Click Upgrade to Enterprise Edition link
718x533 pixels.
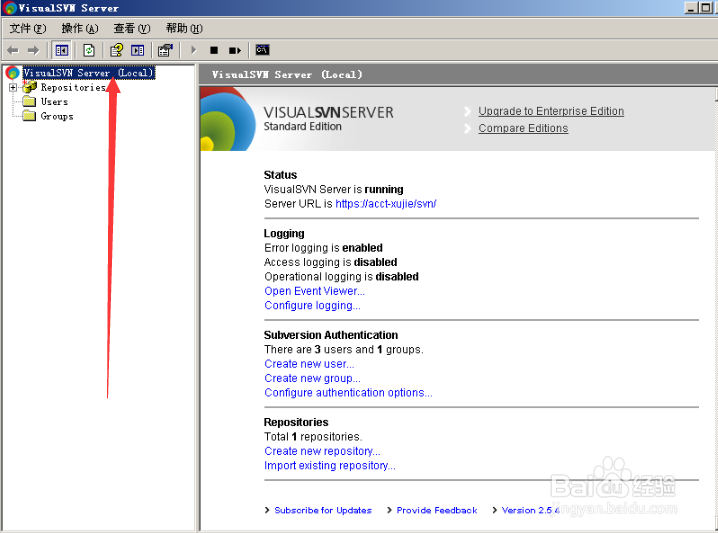coord(551,111)
